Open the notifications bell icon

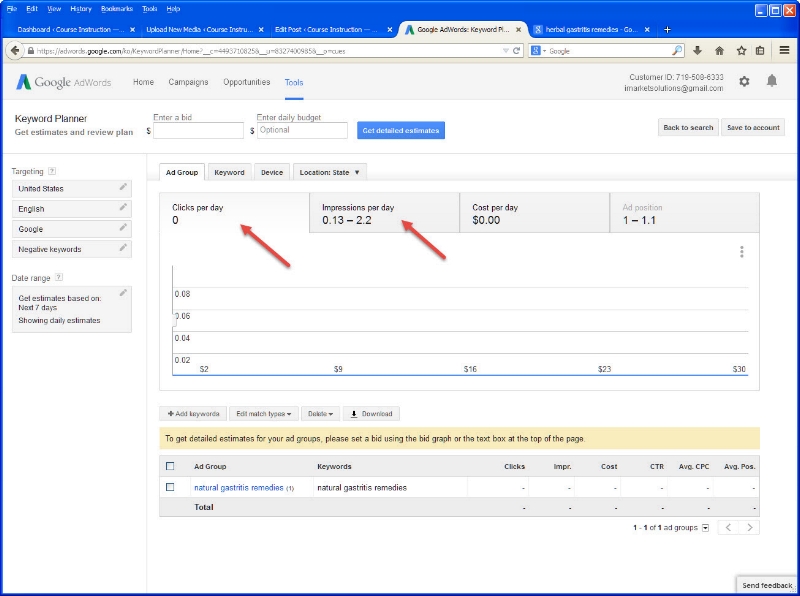pos(772,82)
